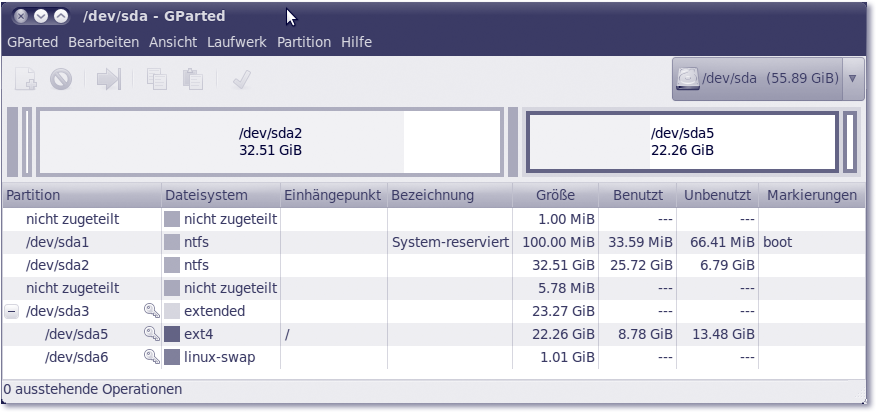The width and height of the screenshot is (876, 412).
Task: Collapse the /dev/sda3 extended partition tree
Action: click(x=12, y=311)
